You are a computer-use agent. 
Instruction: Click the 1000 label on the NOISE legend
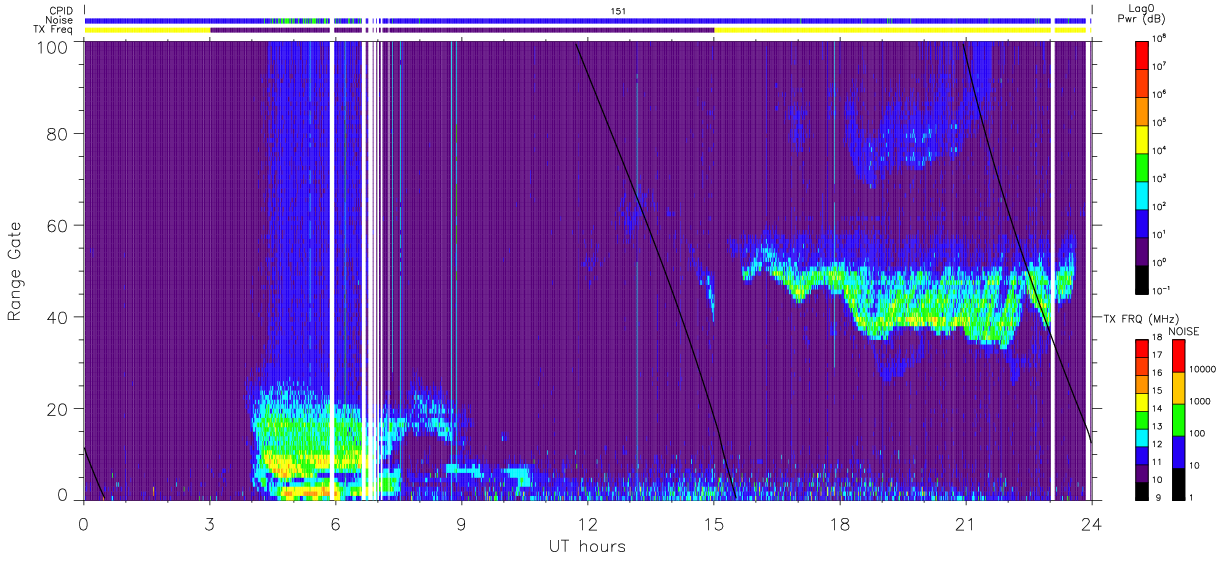click(1201, 401)
